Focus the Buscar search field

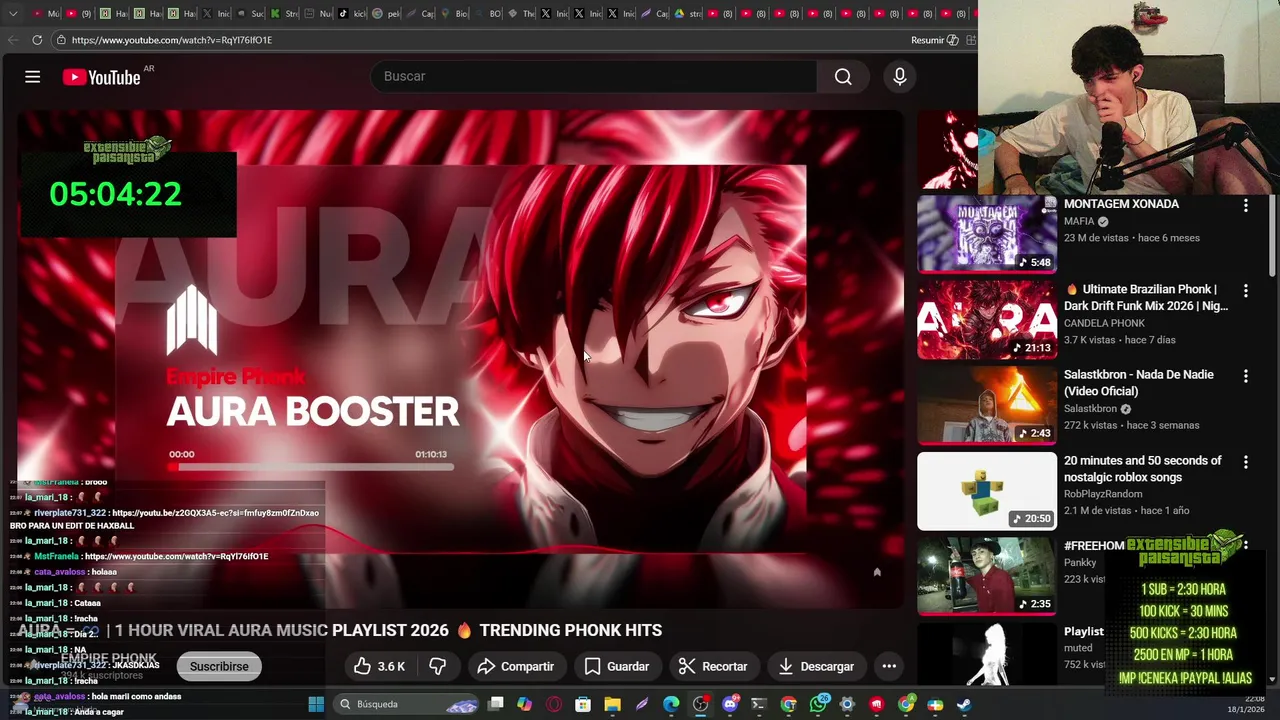(595, 76)
